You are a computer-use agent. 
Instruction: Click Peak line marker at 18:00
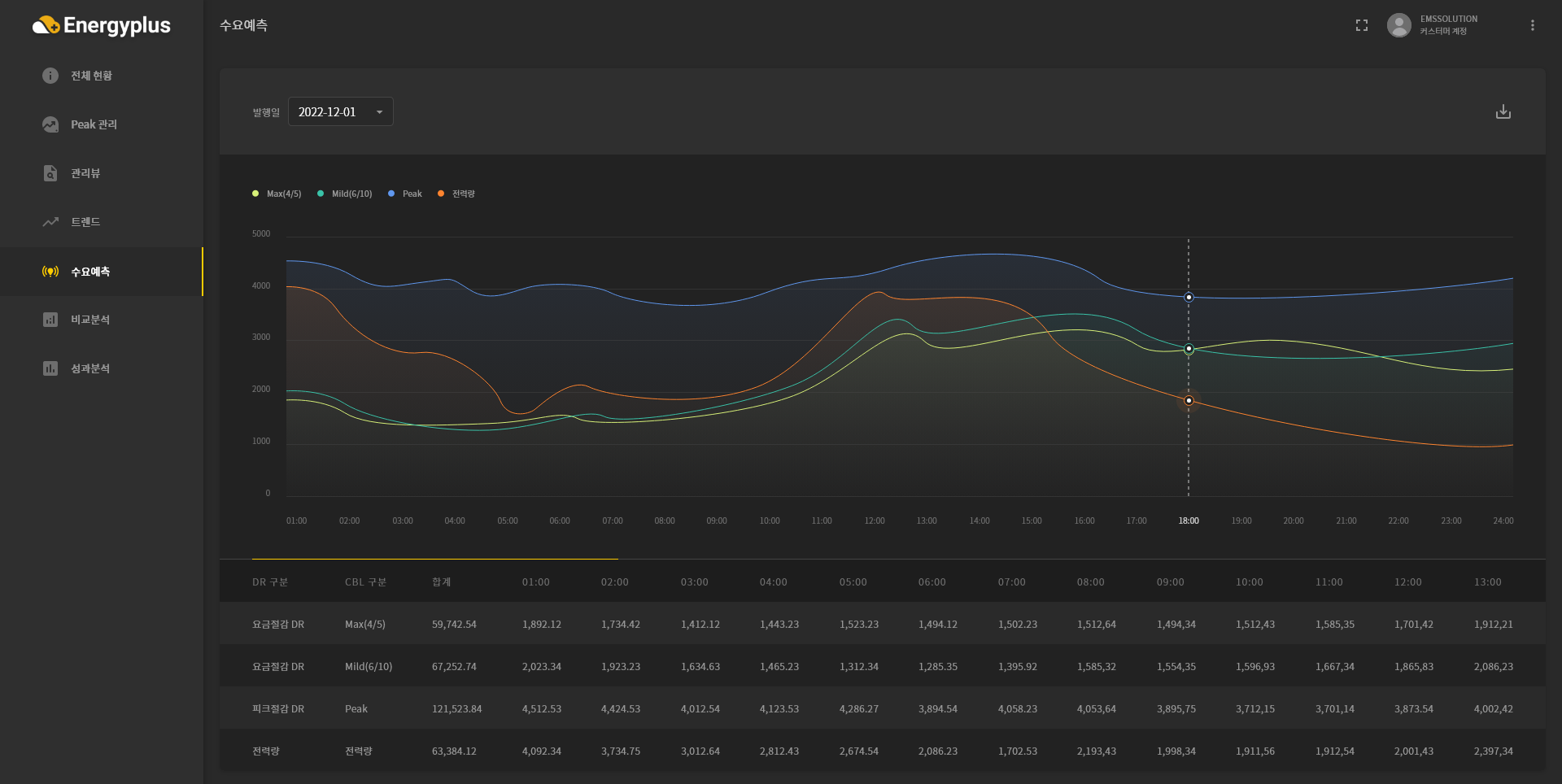pyautogui.click(x=1189, y=298)
